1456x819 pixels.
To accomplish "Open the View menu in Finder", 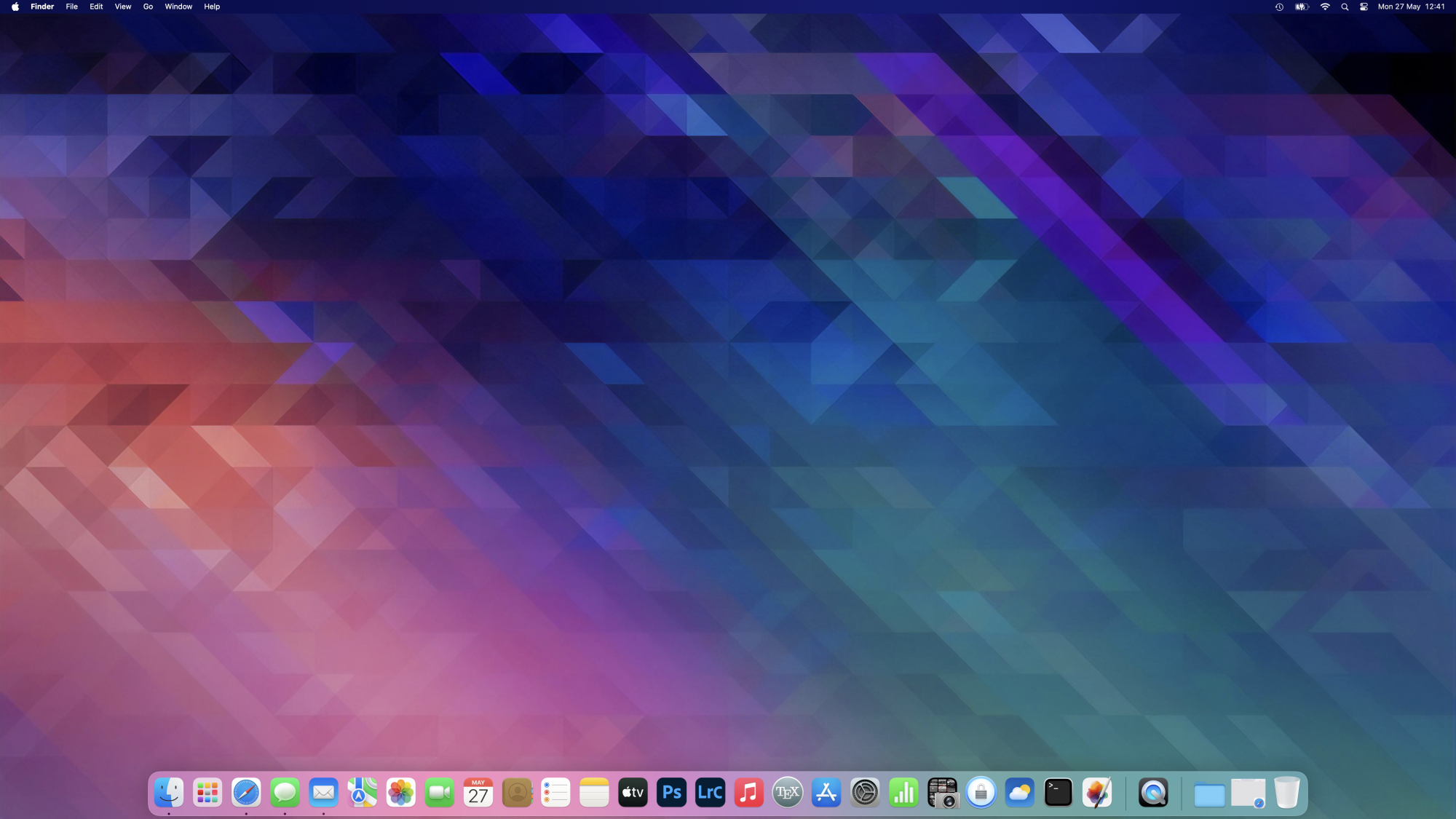I will point(123,7).
